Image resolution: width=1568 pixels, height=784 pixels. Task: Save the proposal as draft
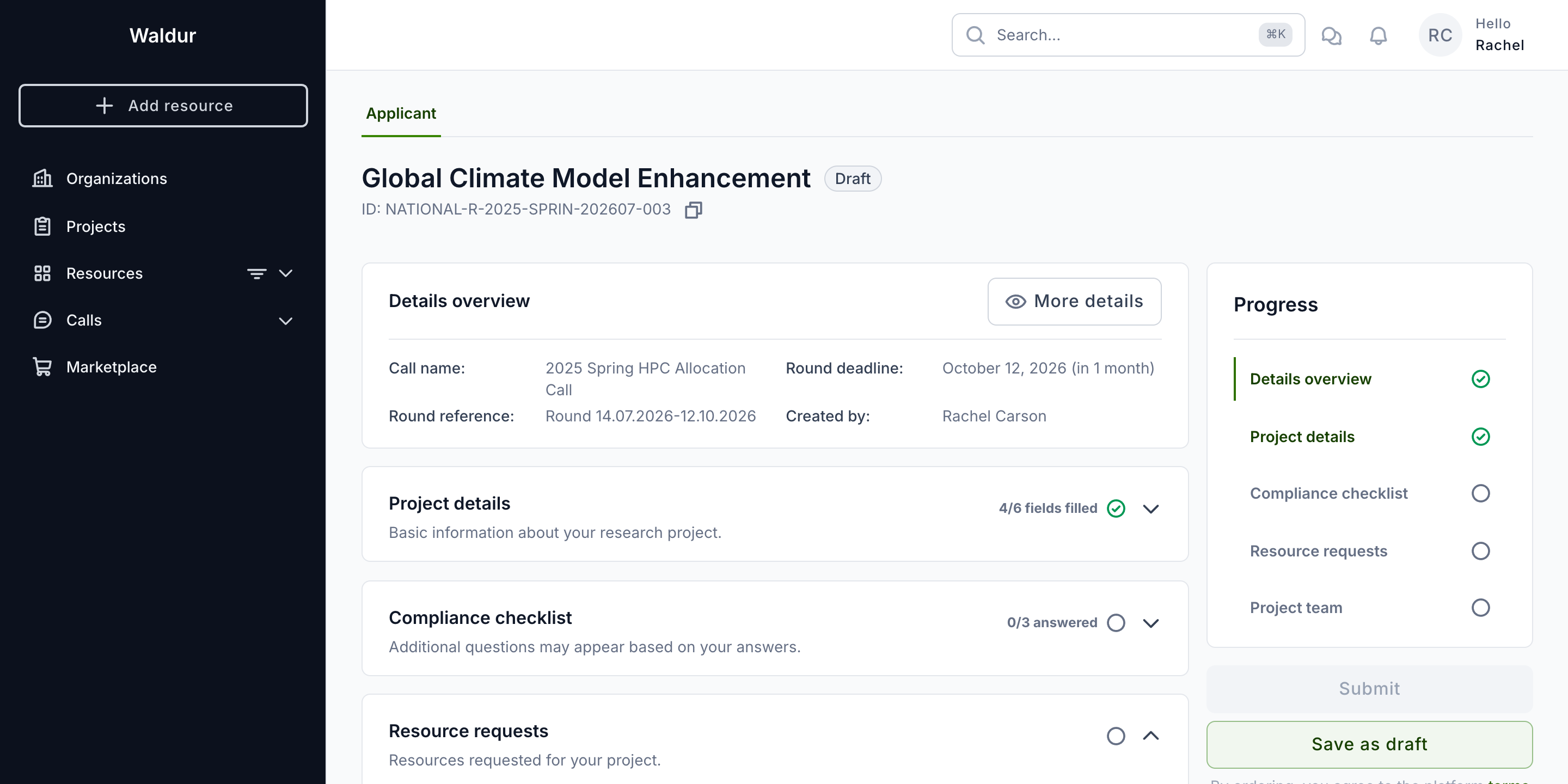[x=1369, y=744]
